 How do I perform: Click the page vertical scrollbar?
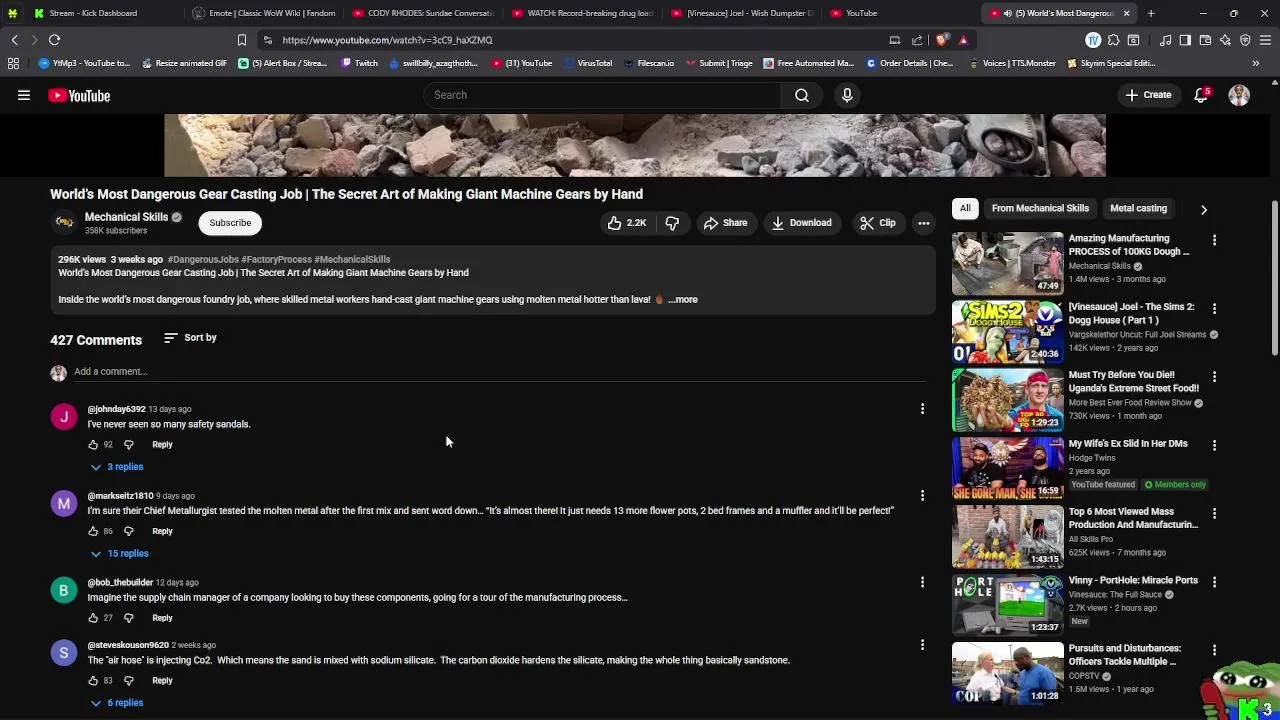1275,278
